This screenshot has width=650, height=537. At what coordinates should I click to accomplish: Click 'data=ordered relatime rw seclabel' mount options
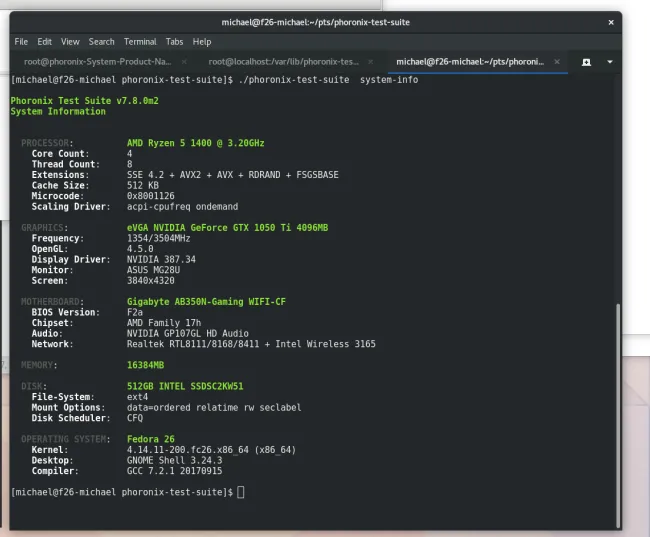tap(214, 408)
